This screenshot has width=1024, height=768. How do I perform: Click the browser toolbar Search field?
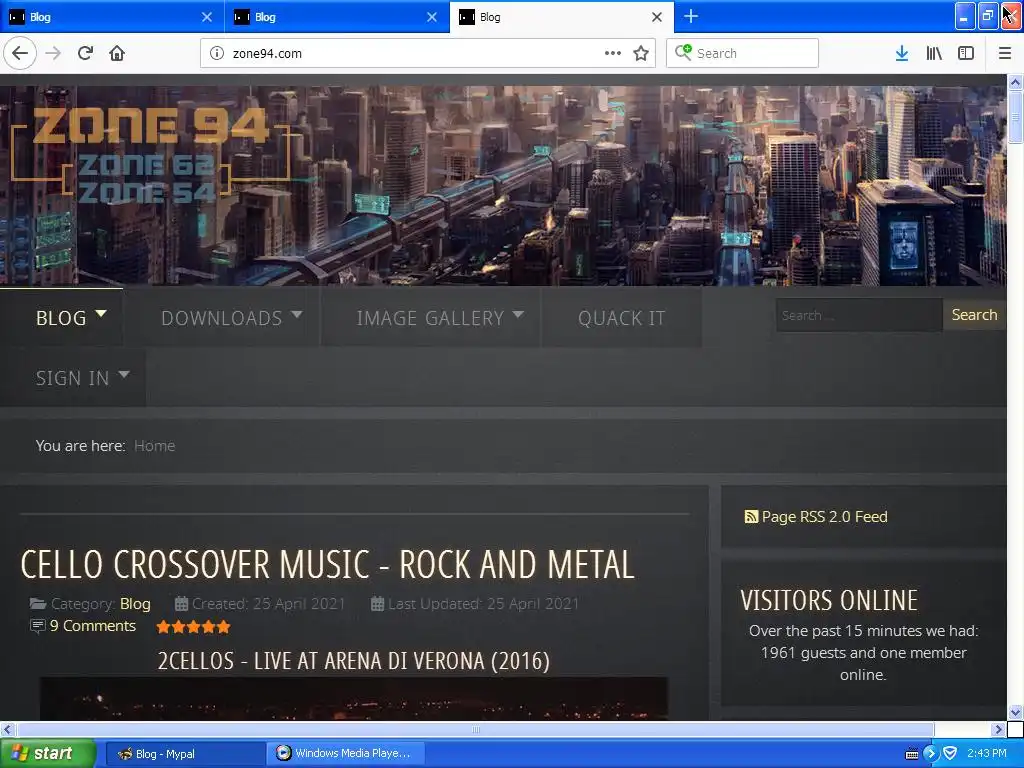[743, 53]
